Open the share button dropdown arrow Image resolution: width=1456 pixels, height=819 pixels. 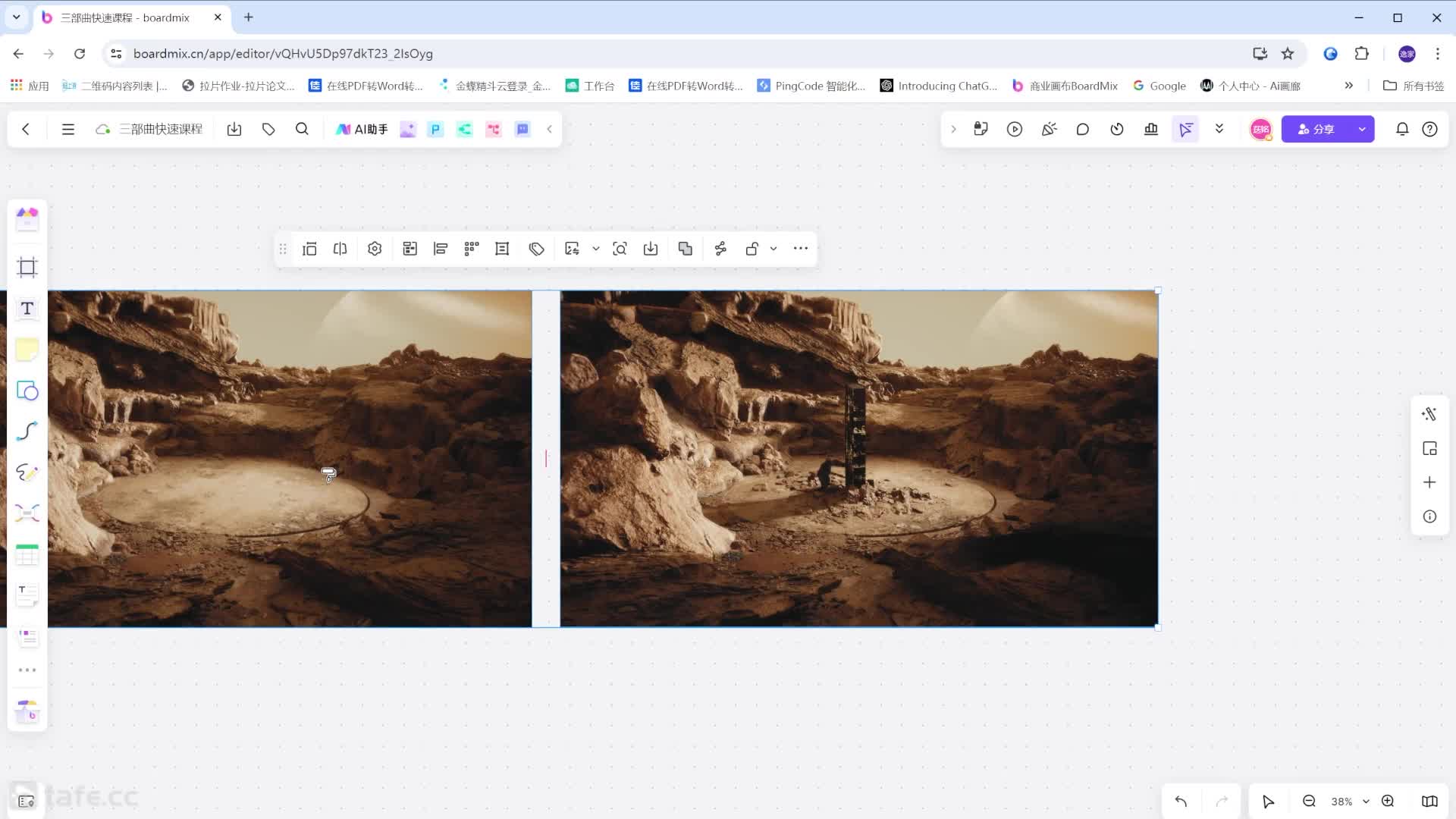[x=1363, y=130]
